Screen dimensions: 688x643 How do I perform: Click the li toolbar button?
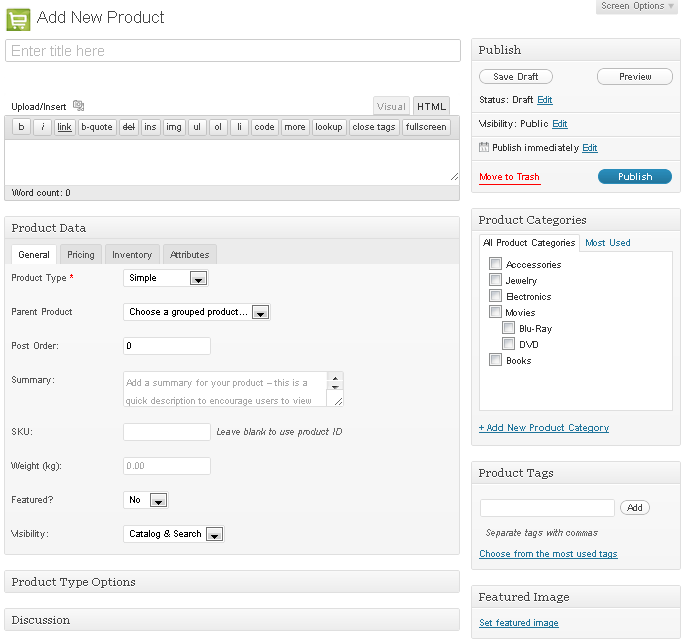(240, 127)
